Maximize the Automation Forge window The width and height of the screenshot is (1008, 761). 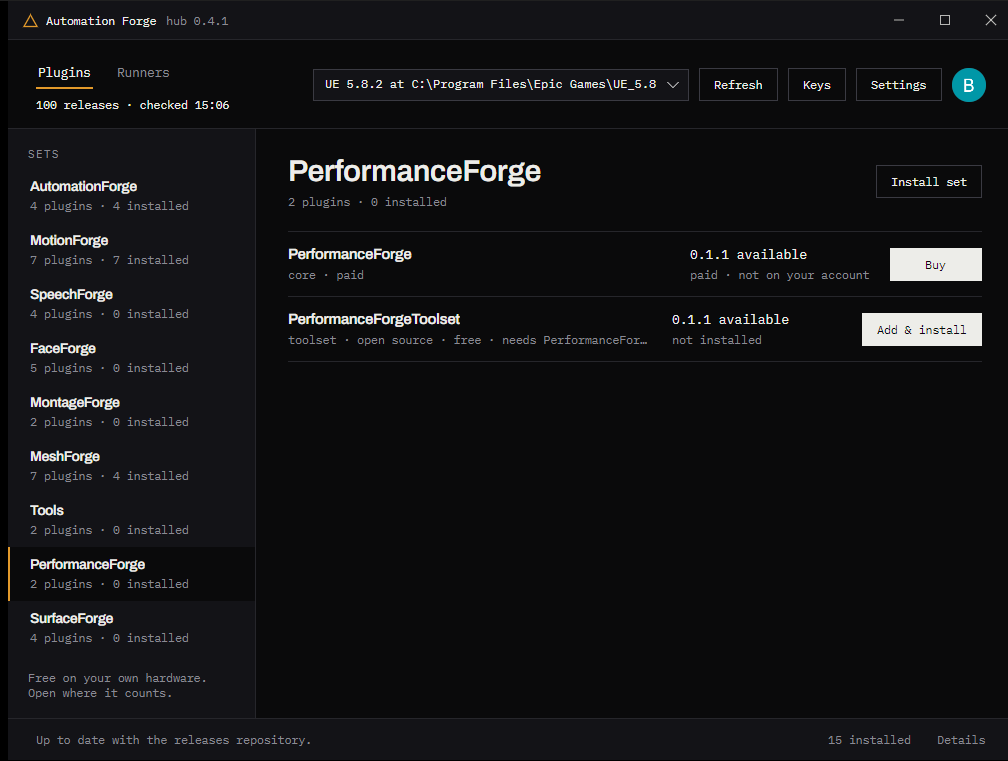(944, 21)
